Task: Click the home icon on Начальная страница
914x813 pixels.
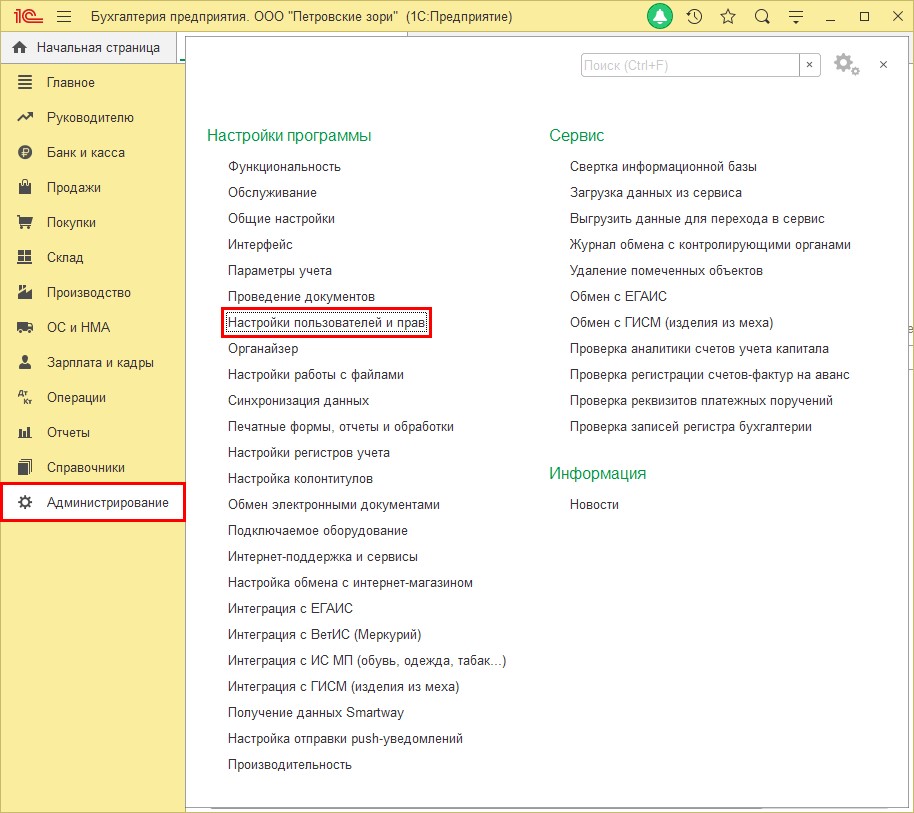Action: coord(20,48)
